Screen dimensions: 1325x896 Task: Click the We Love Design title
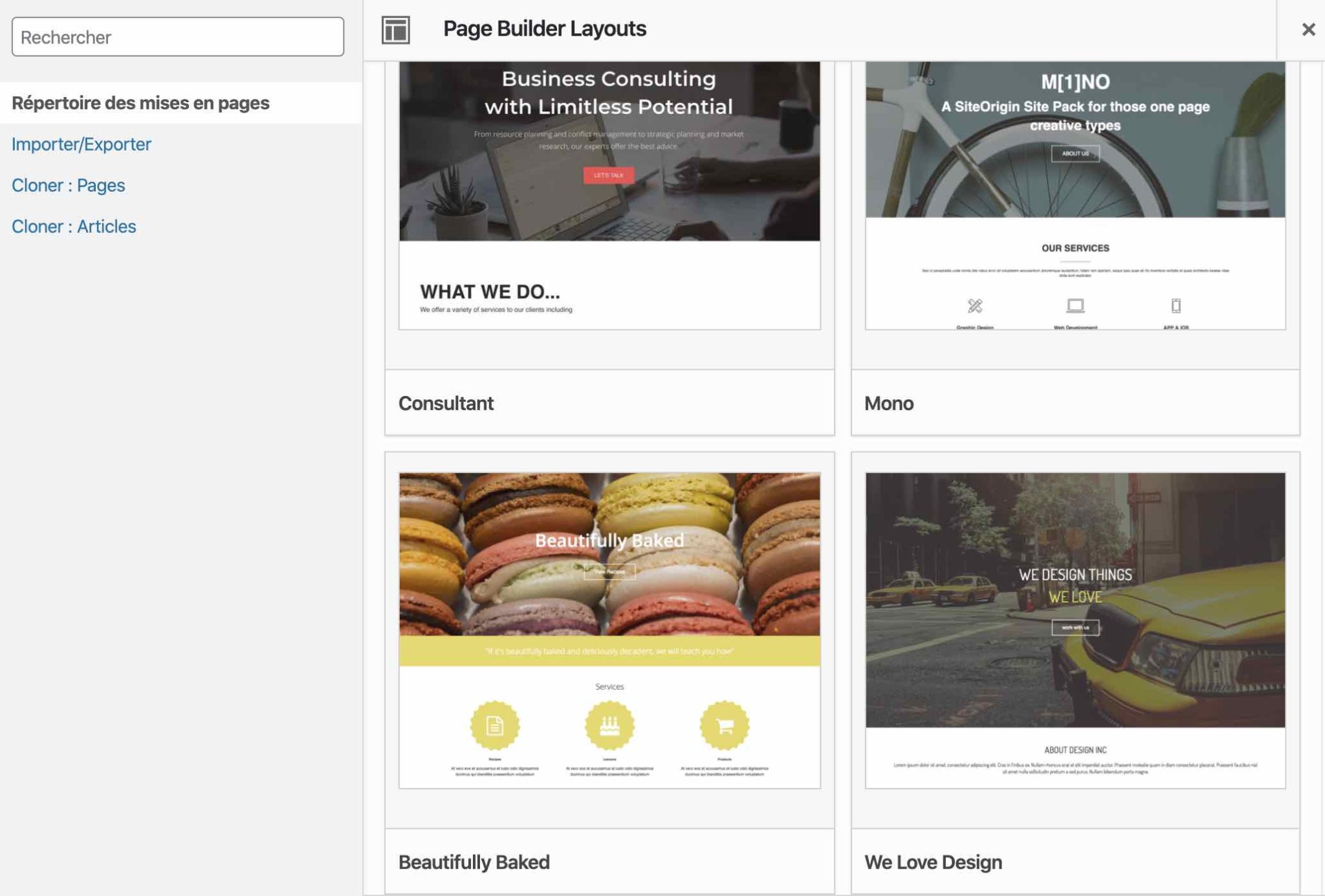(x=932, y=862)
